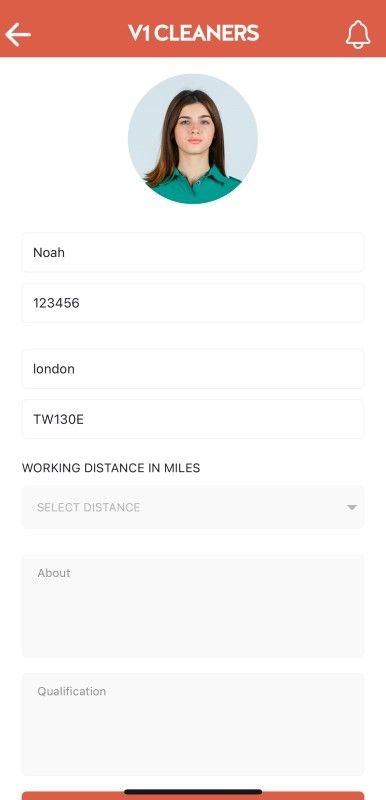Go back using the white arrow icon
Screen dimensions: 386x800
click(18, 35)
